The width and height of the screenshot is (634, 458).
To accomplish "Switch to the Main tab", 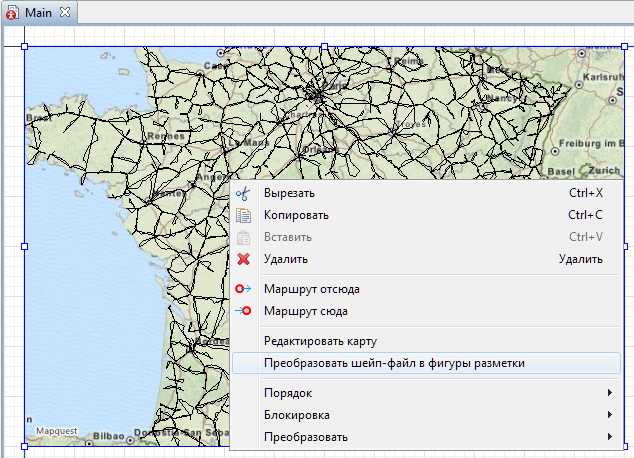I will (38, 13).
